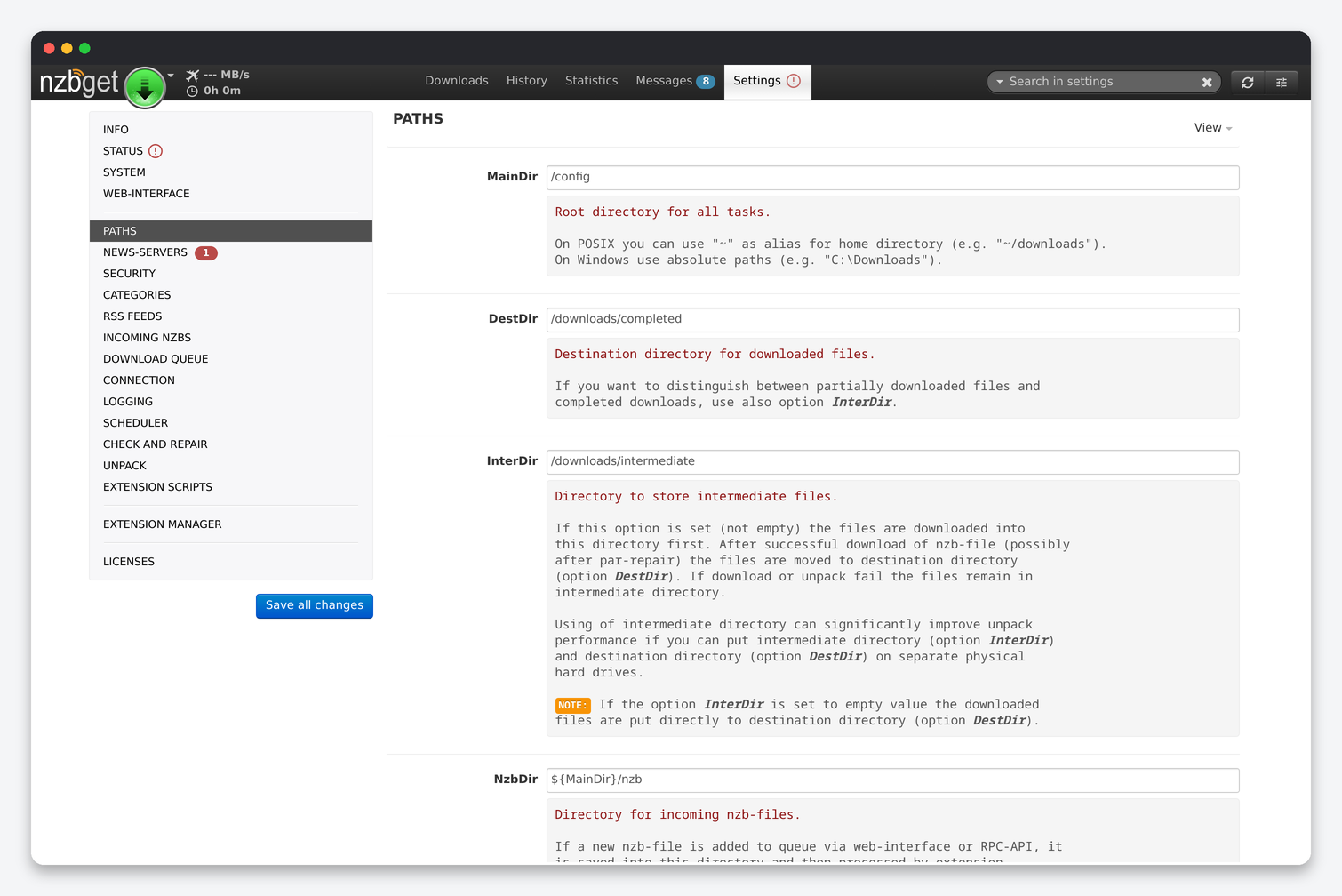Click the PATHS page heading

(418, 119)
